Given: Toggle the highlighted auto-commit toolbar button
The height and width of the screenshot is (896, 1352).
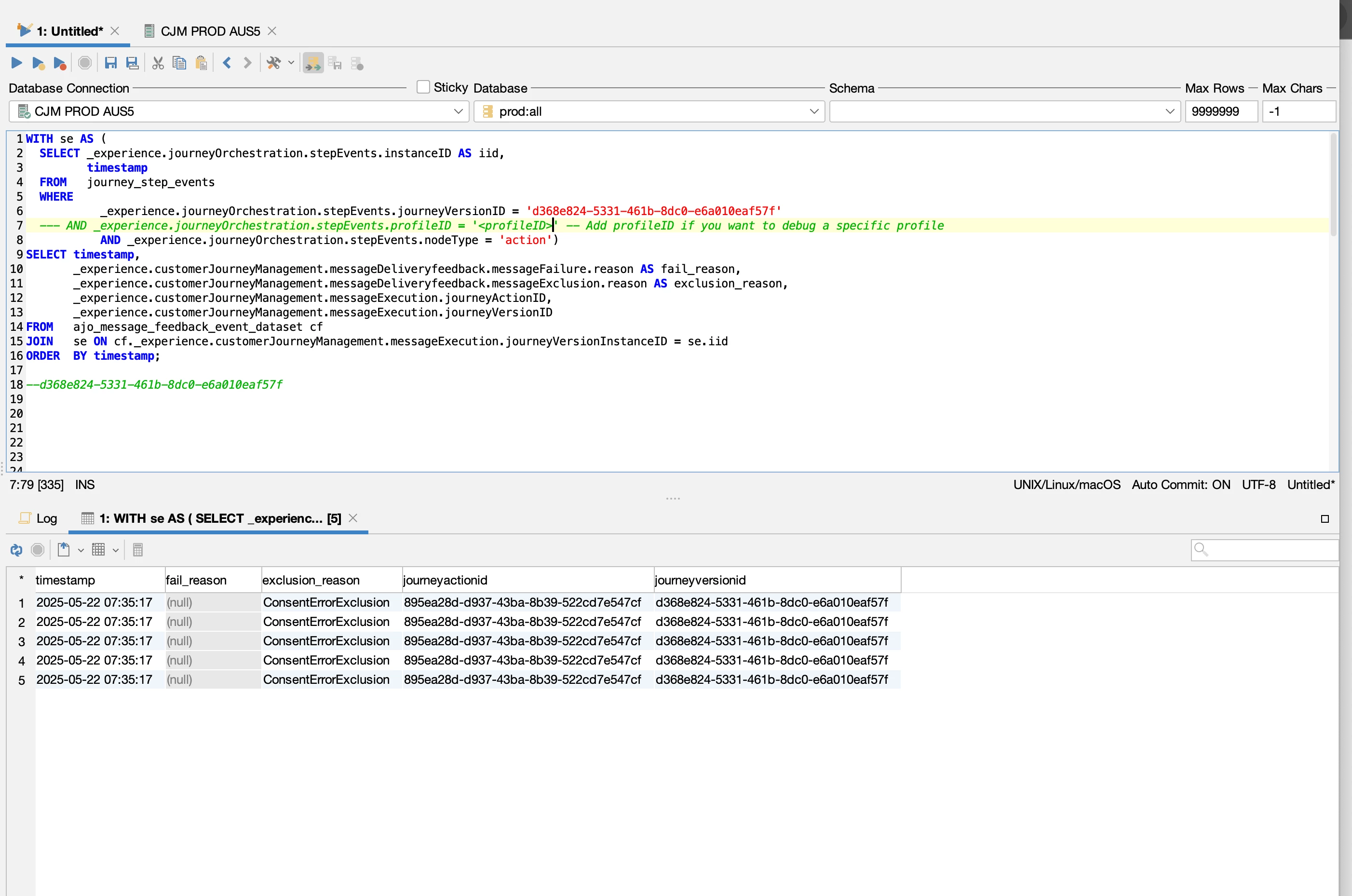Looking at the screenshot, I should 313,63.
